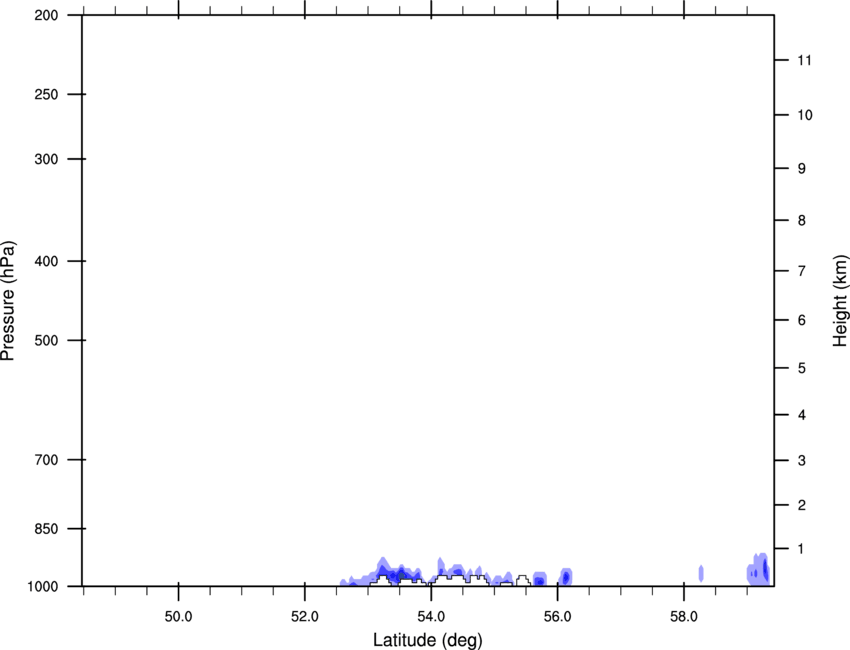Image resolution: width=850 pixels, height=650 pixels.
Task: Click the 56.0 latitude label
Action: pyautogui.click(x=558, y=617)
